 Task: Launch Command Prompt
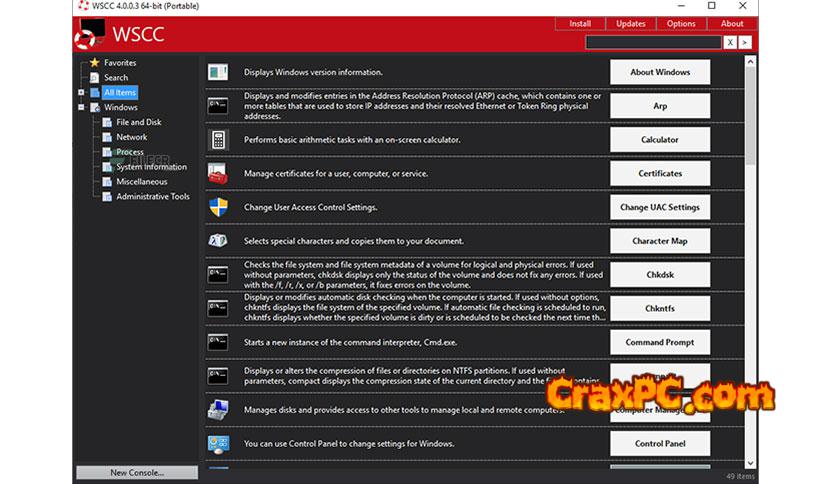pyautogui.click(x=660, y=342)
